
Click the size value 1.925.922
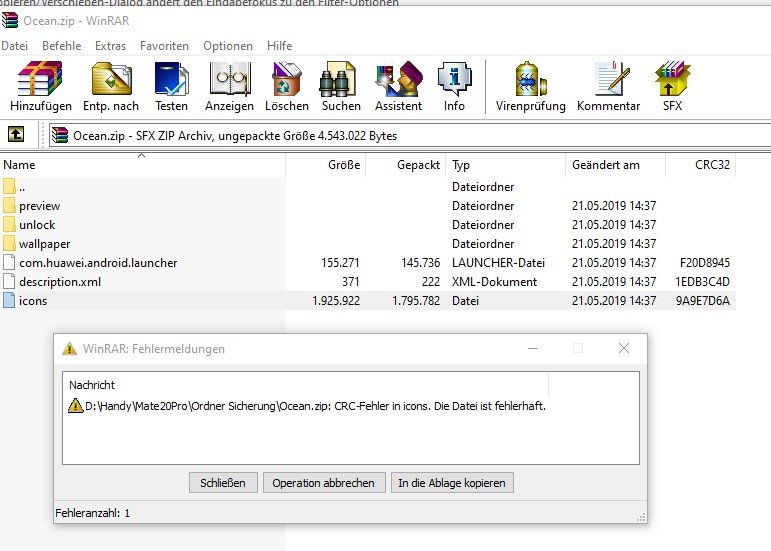point(336,300)
